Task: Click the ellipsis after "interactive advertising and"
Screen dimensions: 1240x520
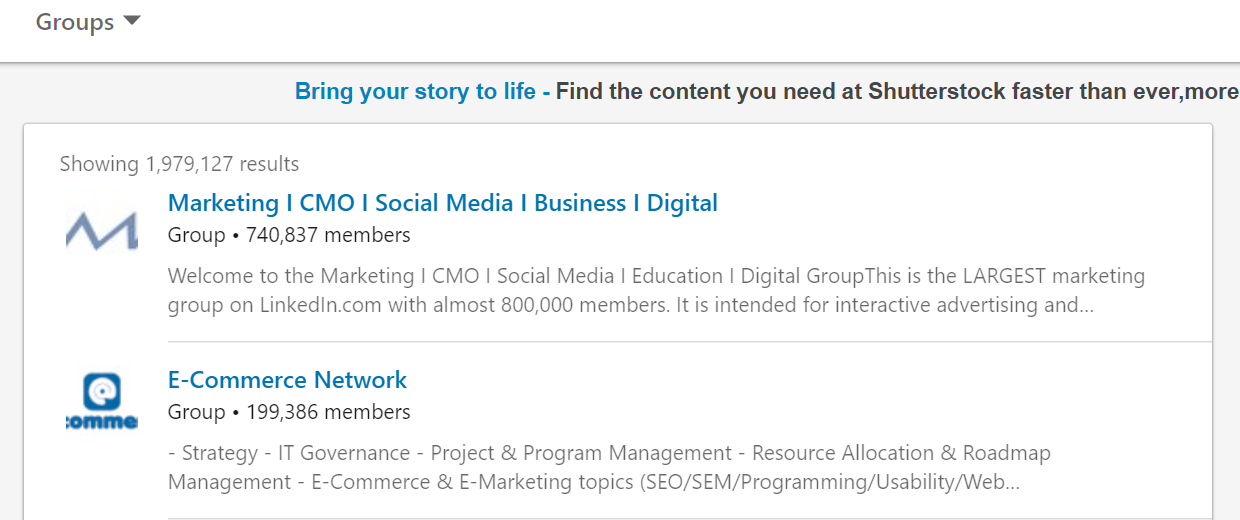Action: pyautogui.click(x=1084, y=307)
